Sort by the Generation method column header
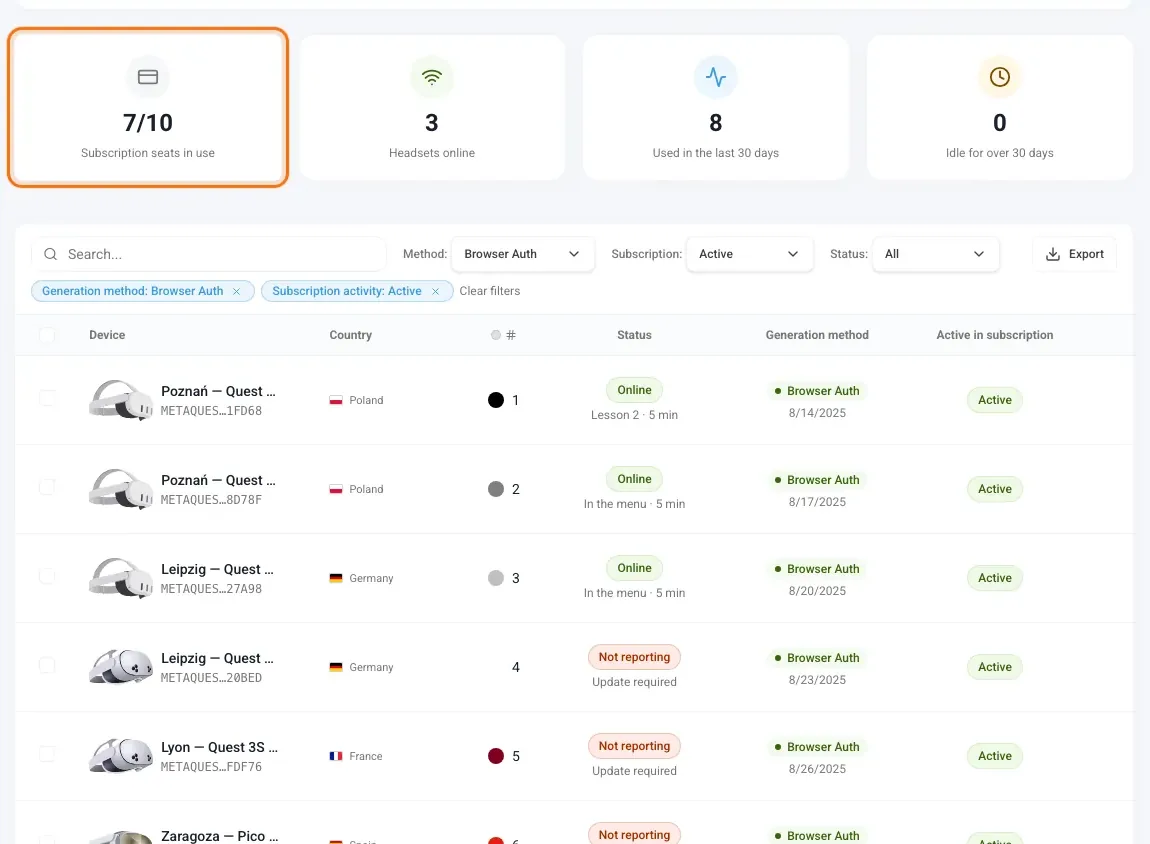The image size is (1150, 844). point(817,335)
